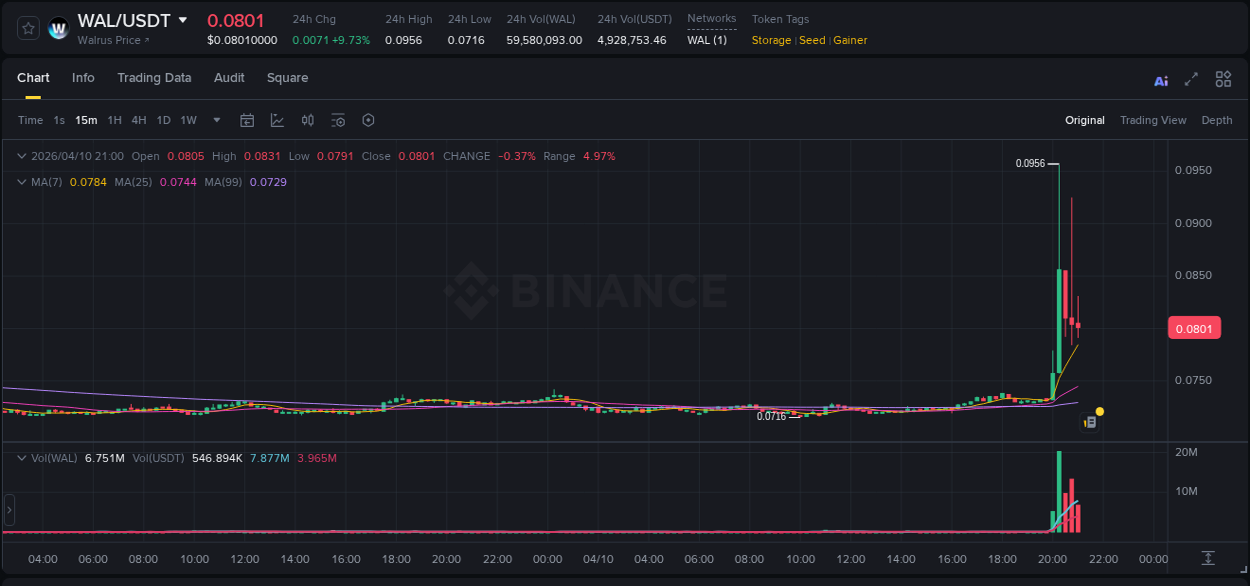Screen dimensions: 1250x586
Task: Open the widget layout picker
Action: pos(1223,79)
